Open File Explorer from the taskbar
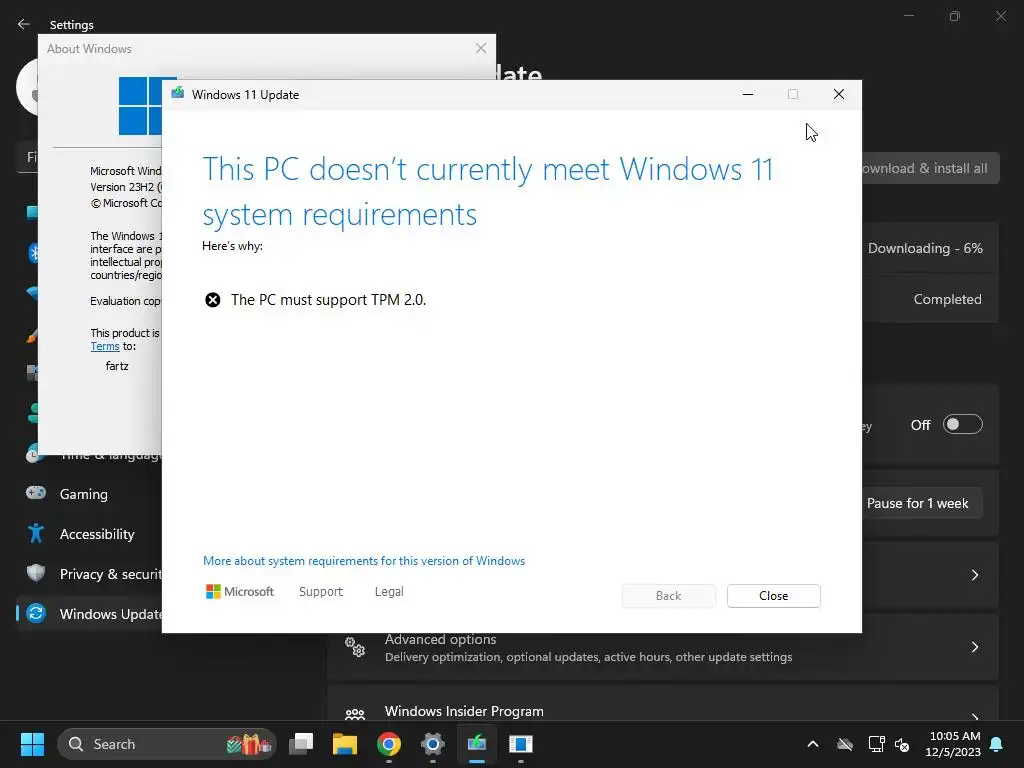Image resolution: width=1024 pixels, height=768 pixels. click(x=345, y=744)
